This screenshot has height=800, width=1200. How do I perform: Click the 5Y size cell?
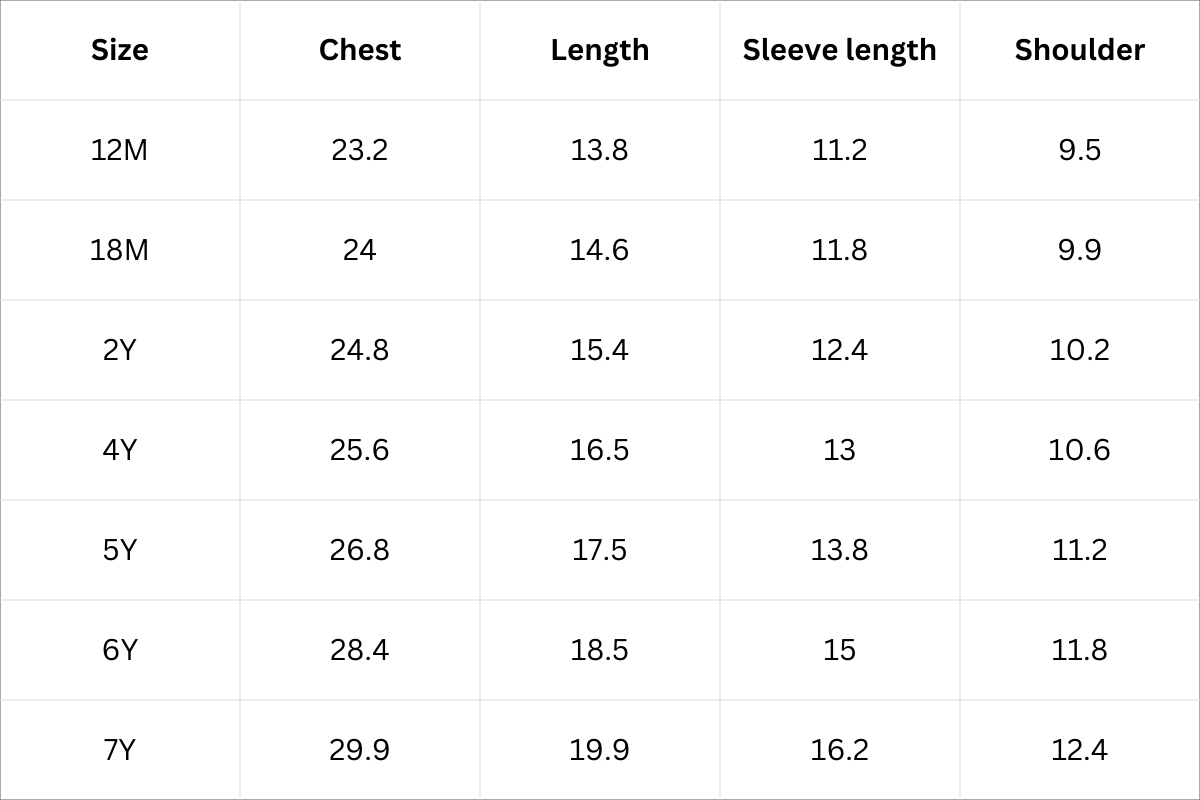[120, 550]
